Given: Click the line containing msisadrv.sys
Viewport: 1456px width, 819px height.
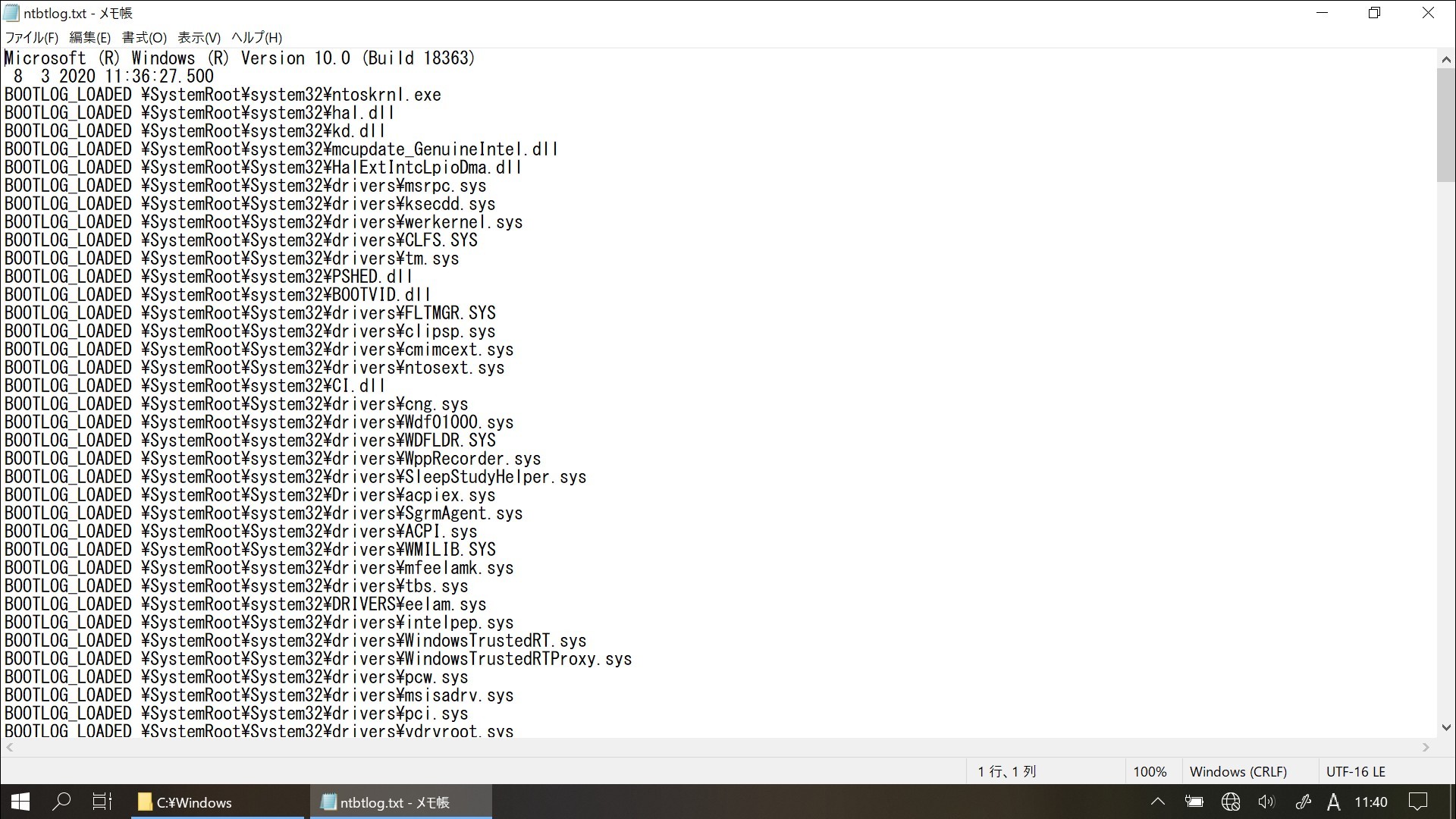Looking at the screenshot, I should (259, 695).
